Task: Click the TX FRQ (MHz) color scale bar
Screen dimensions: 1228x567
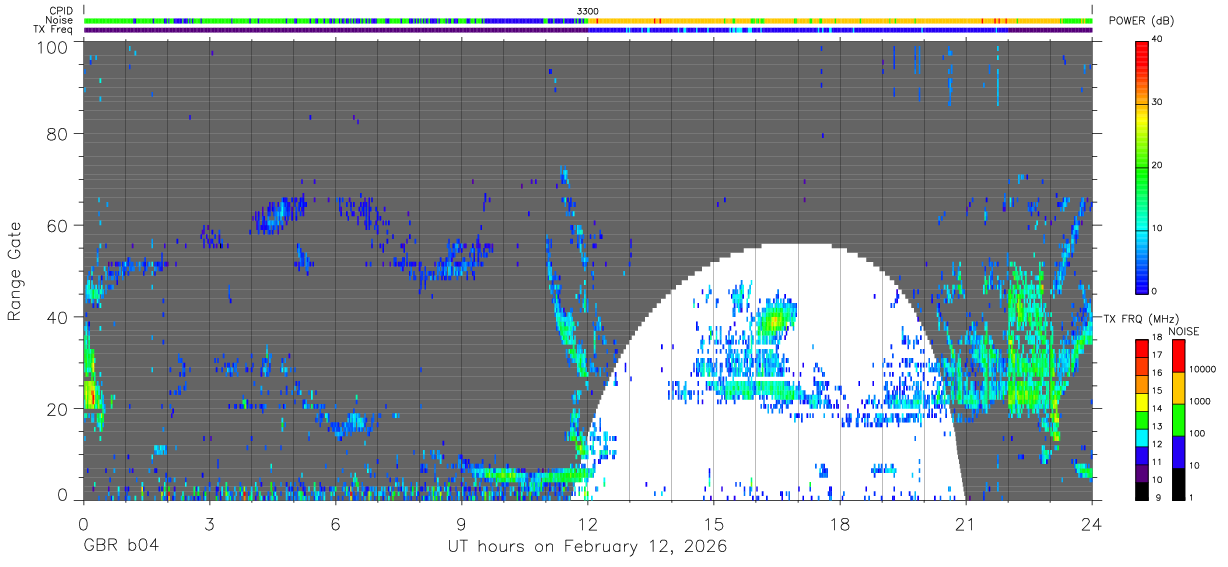Action: pyautogui.click(x=1143, y=419)
